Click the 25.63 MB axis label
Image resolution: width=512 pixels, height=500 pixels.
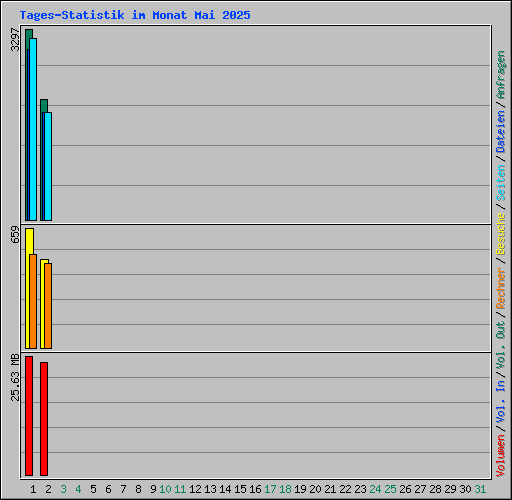point(15,377)
